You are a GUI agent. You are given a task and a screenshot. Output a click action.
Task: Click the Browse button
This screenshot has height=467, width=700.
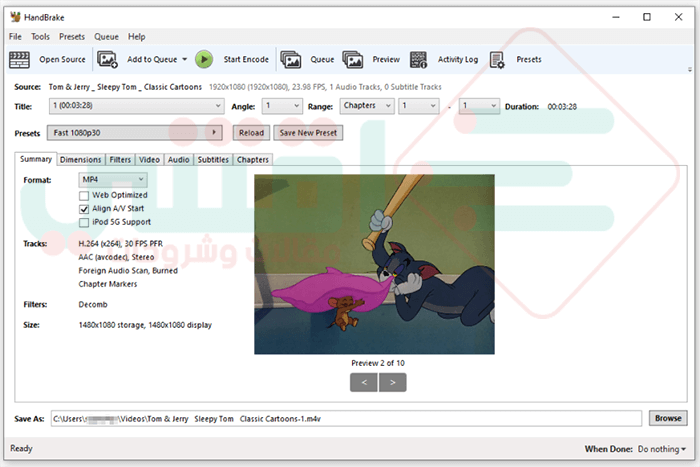668,418
